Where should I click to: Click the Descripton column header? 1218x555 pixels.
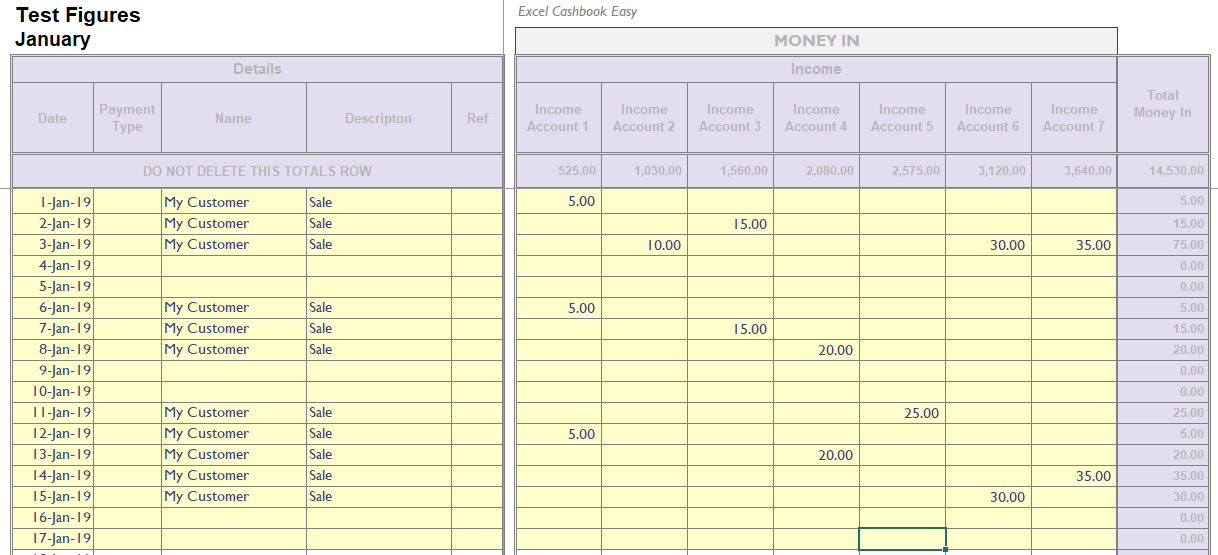pyautogui.click(x=378, y=118)
